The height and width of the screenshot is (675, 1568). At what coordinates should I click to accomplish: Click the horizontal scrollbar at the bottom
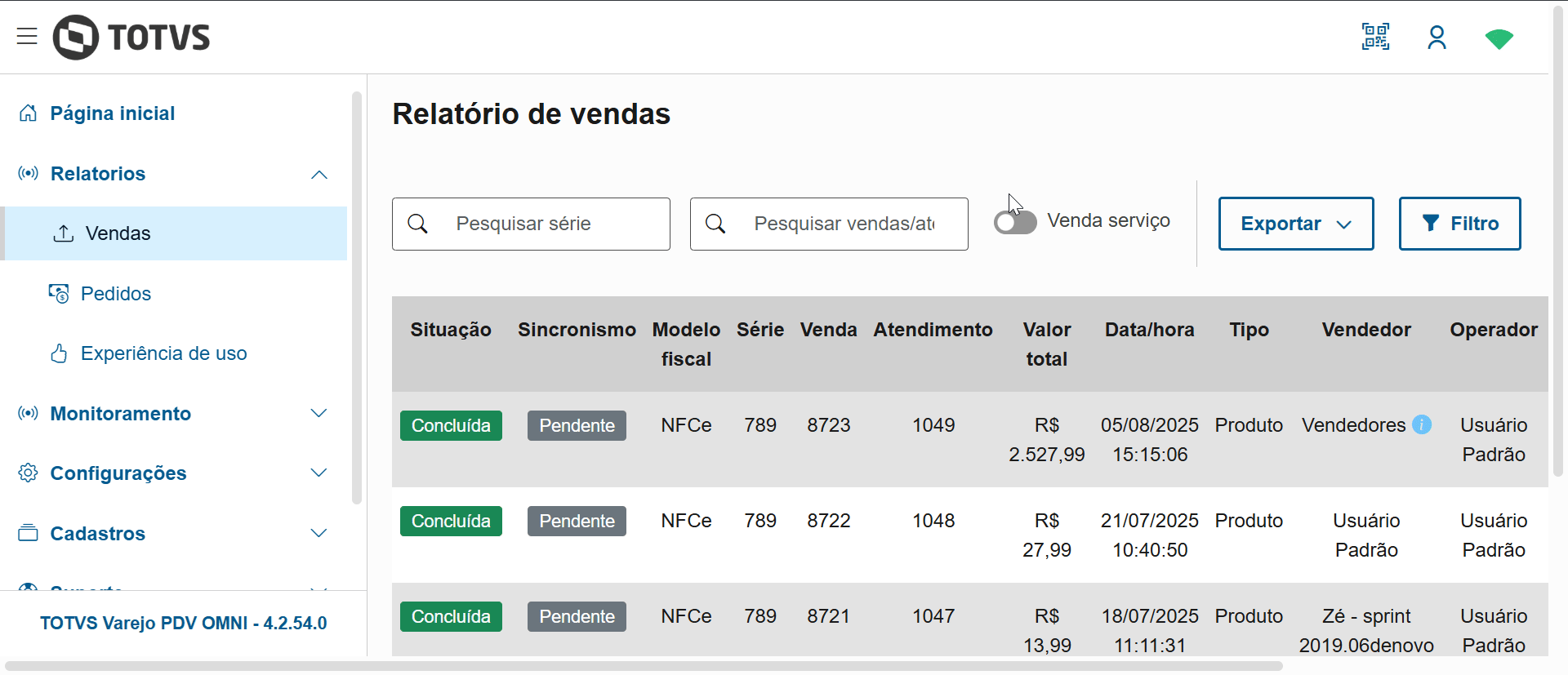(x=644, y=666)
